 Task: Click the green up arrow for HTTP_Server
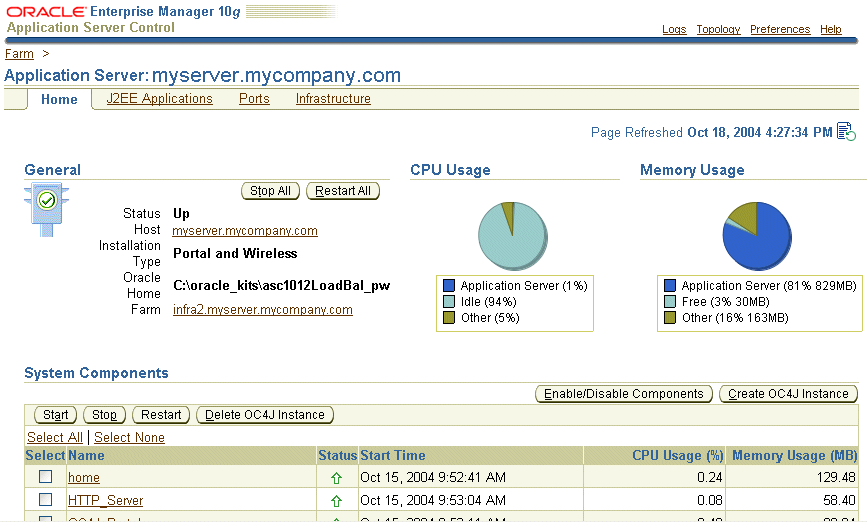[336, 501]
